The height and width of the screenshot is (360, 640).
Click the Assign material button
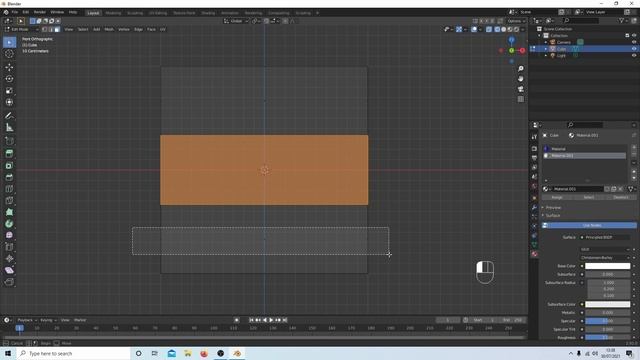(x=557, y=197)
